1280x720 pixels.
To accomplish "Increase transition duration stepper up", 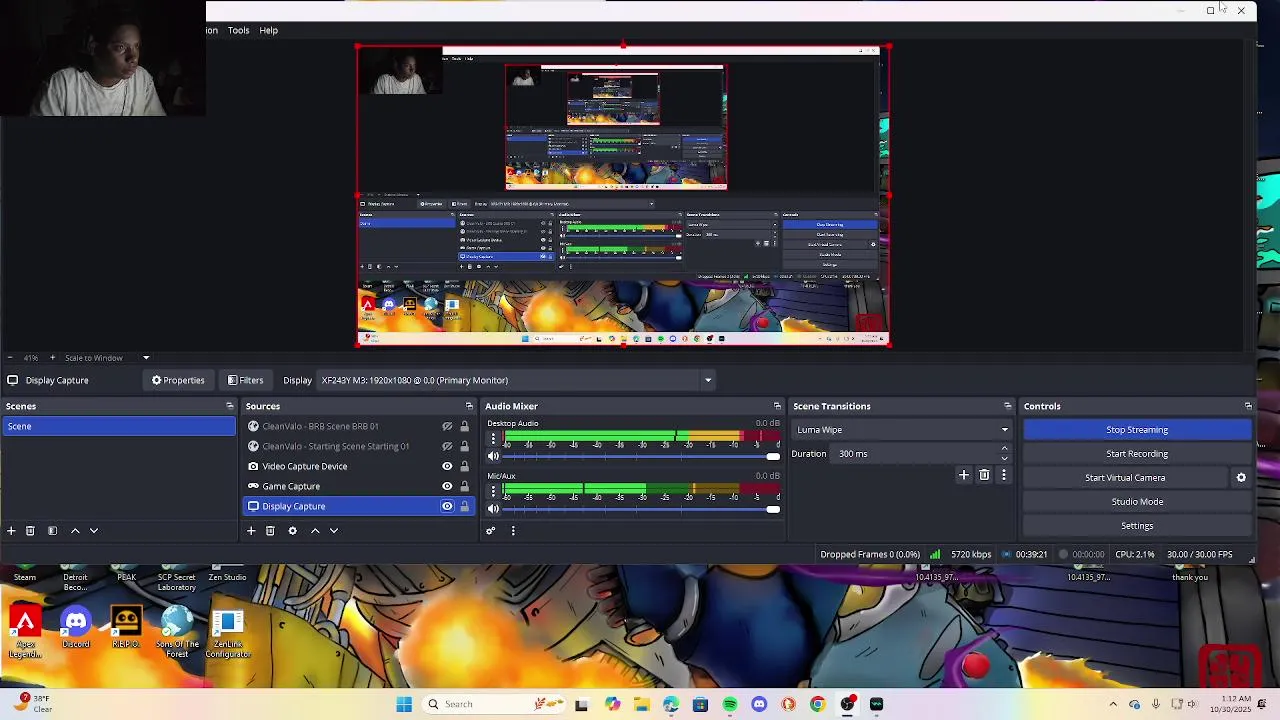I will tap(1004, 449).
